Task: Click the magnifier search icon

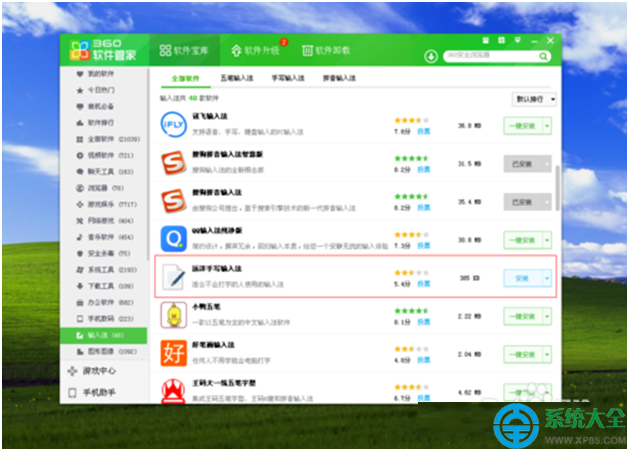Action: pos(543,56)
